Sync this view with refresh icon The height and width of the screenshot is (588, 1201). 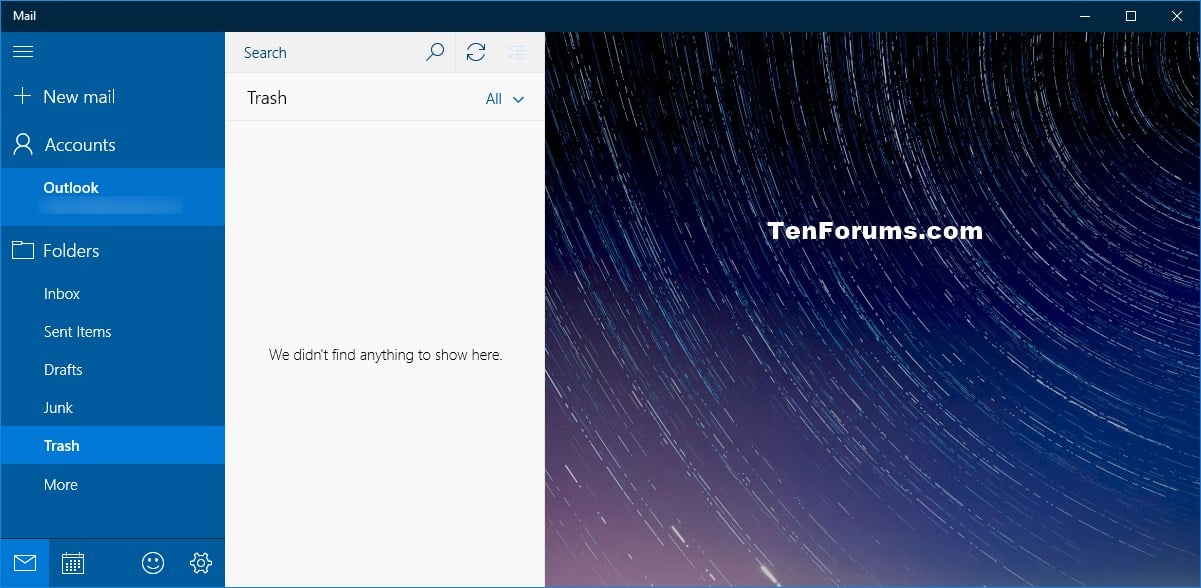(476, 52)
